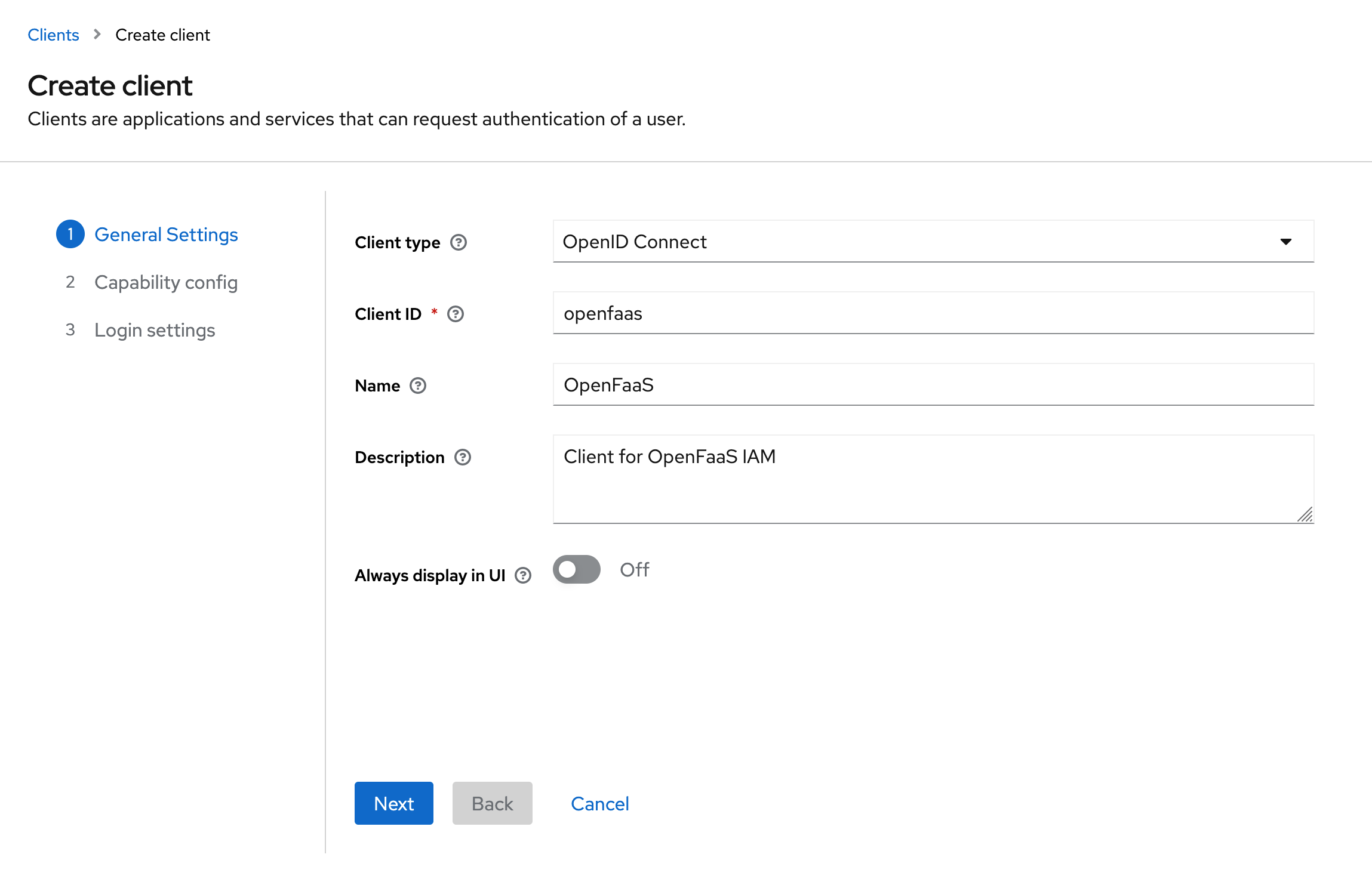The width and height of the screenshot is (1372, 882).
Task: Click the Client ID help icon
Action: point(456,314)
